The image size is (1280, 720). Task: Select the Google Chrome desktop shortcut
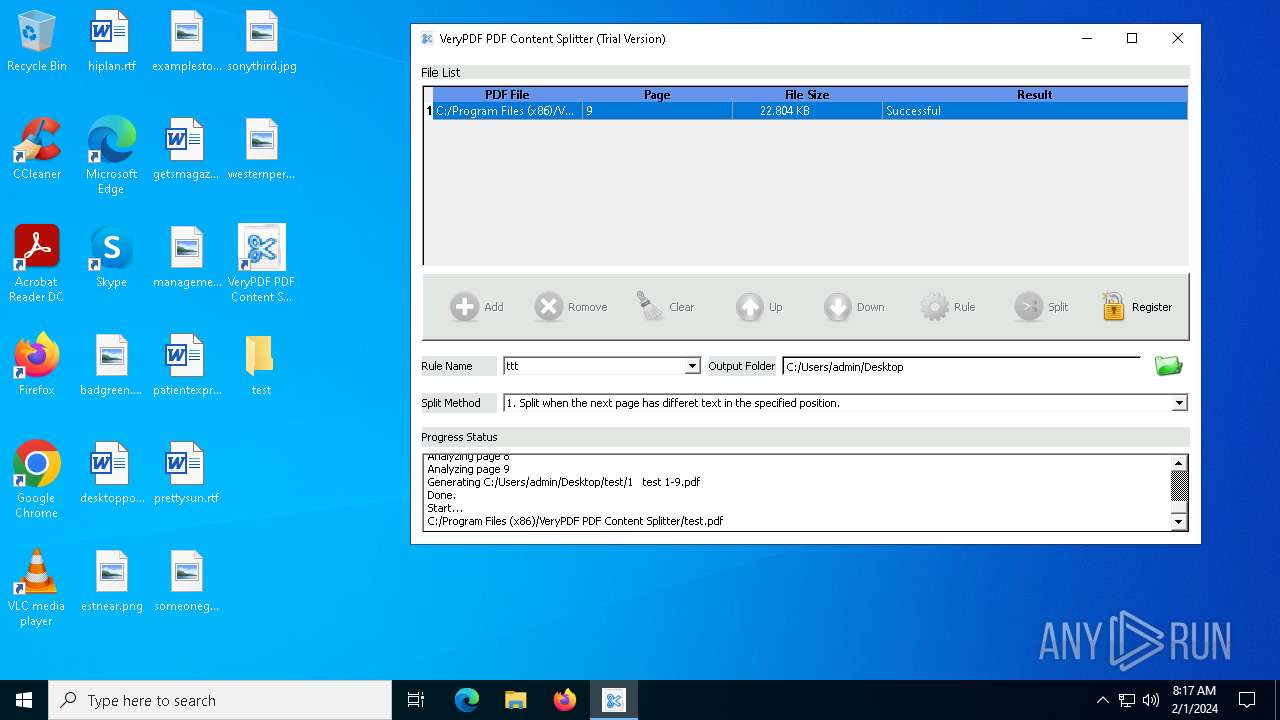pos(37,481)
